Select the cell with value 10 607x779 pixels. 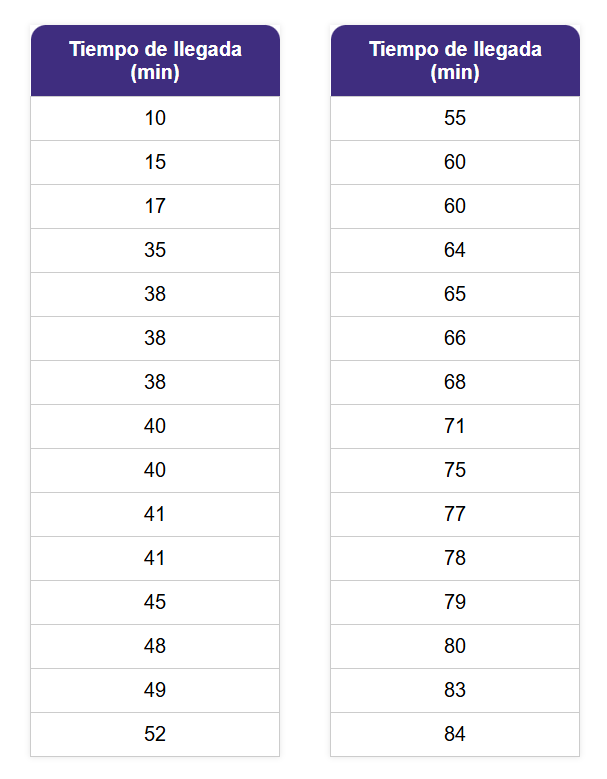tap(155, 118)
